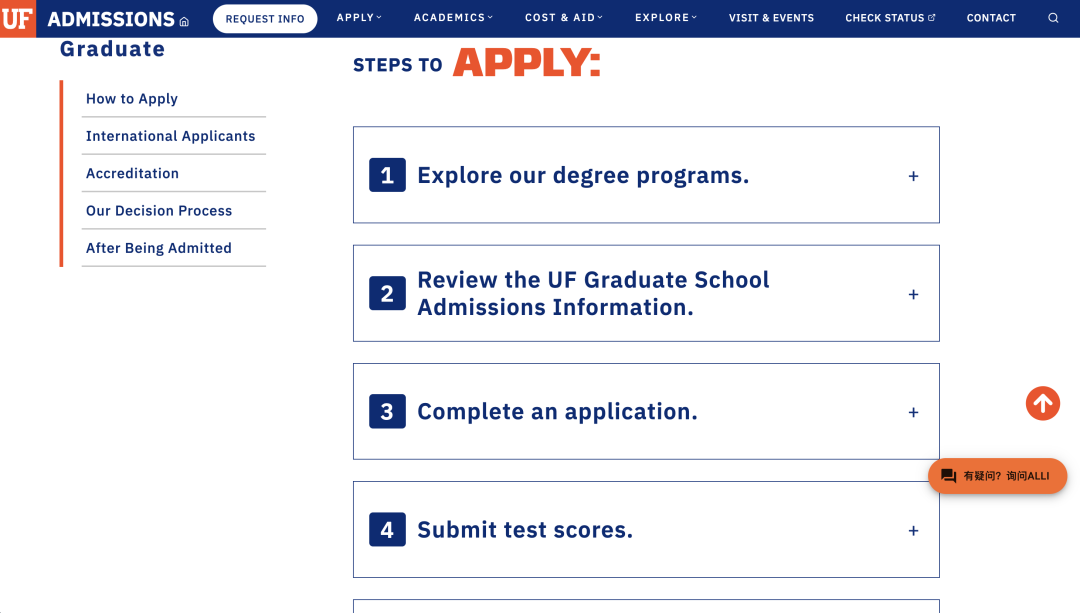The height and width of the screenshot is (613, 1080).
Task: Open the Apply dropdown menu
Action: (x=359, y=18)
